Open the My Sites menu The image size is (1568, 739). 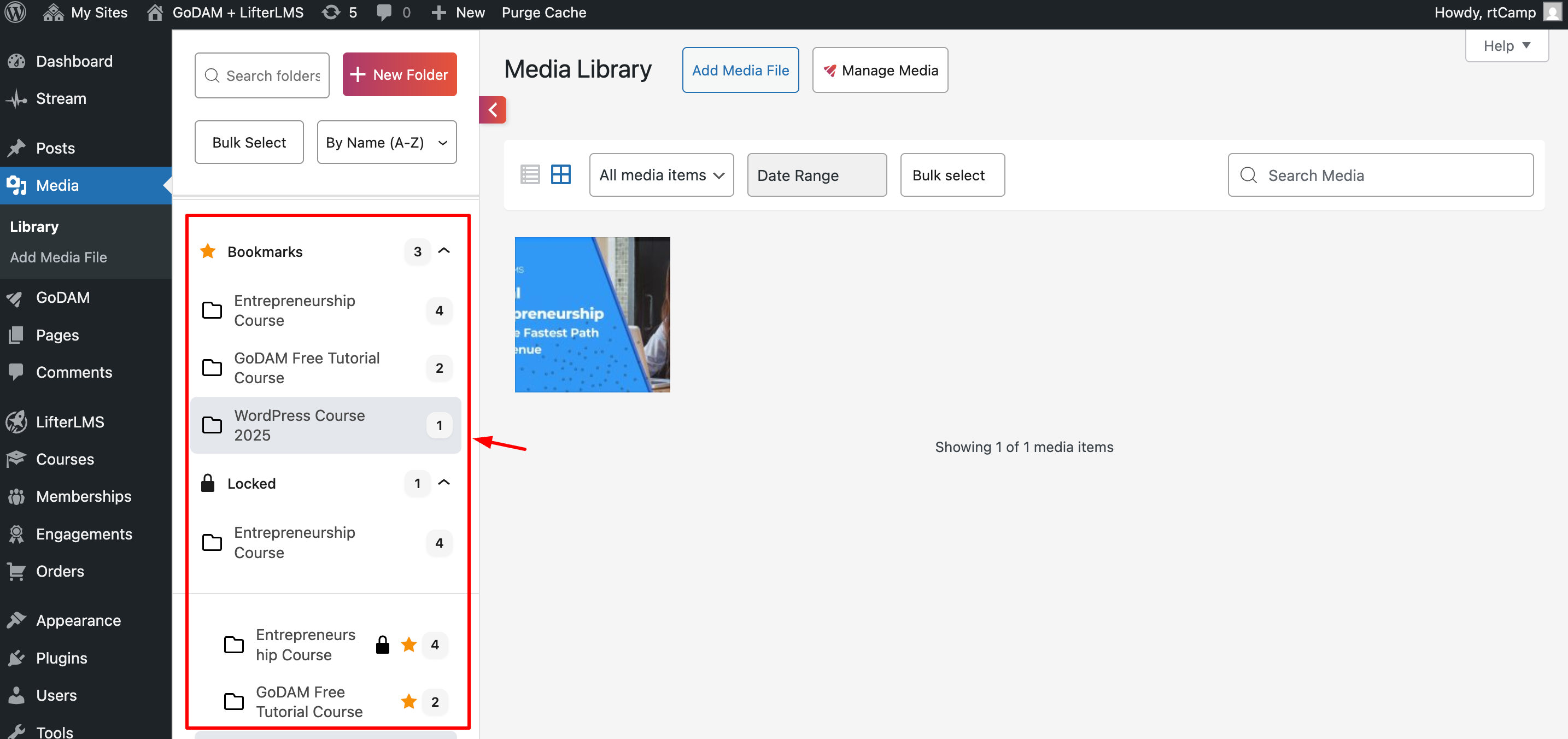point(85,13)
